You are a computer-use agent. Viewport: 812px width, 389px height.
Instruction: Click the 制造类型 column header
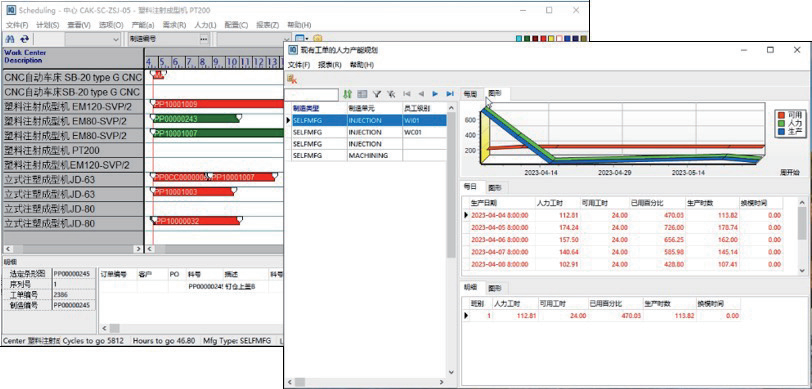(x=319, y=108)
